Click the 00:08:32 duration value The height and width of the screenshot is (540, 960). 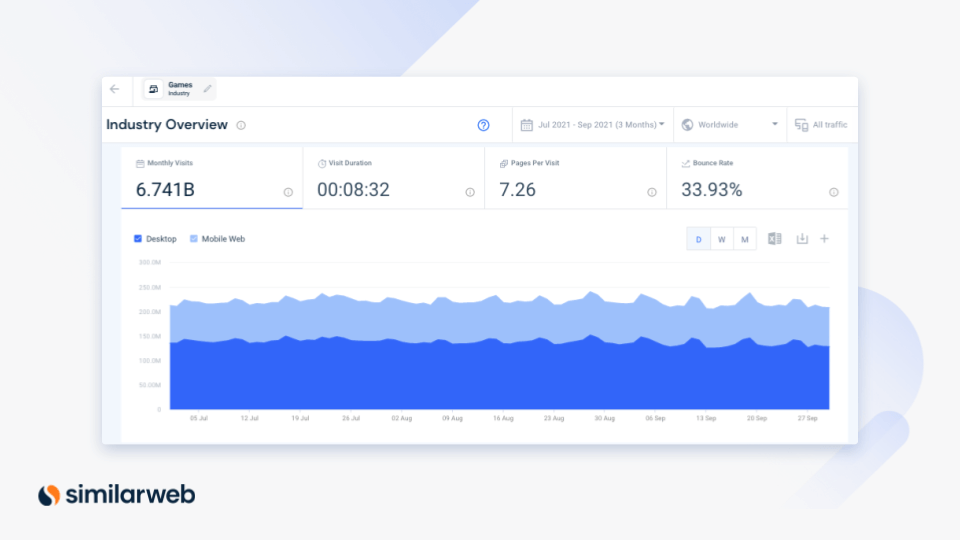[x=353, y=190]
